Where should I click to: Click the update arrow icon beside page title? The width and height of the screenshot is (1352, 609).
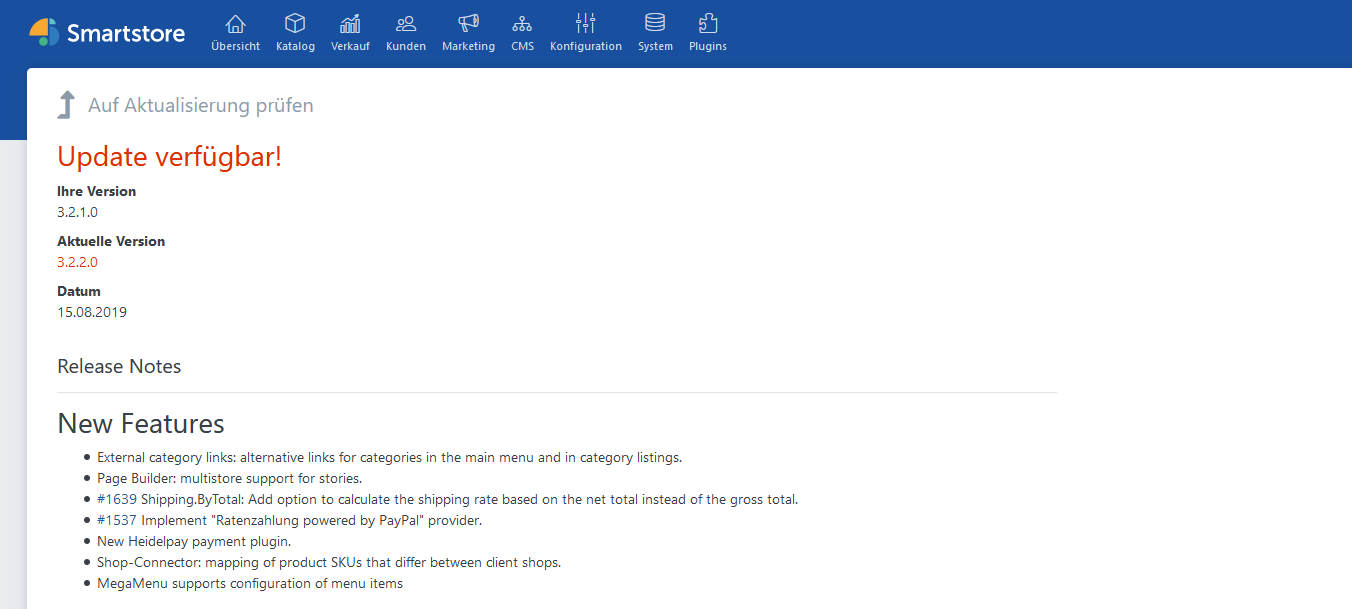click(x=66, y=105)
